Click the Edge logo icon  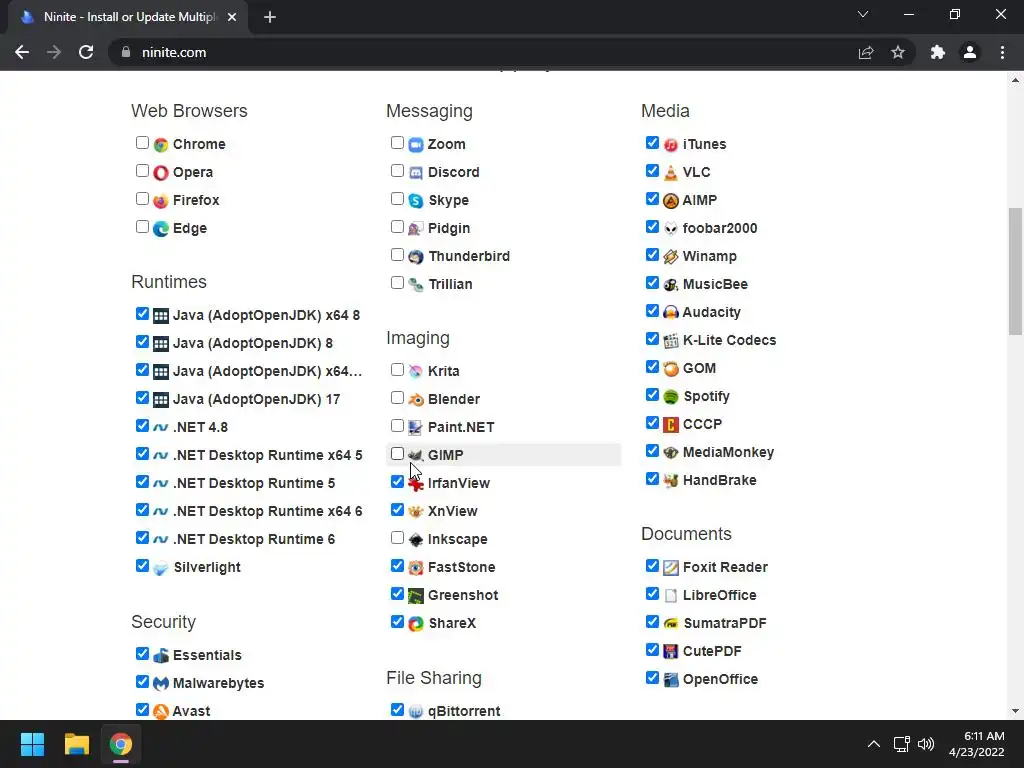(161, 229)
